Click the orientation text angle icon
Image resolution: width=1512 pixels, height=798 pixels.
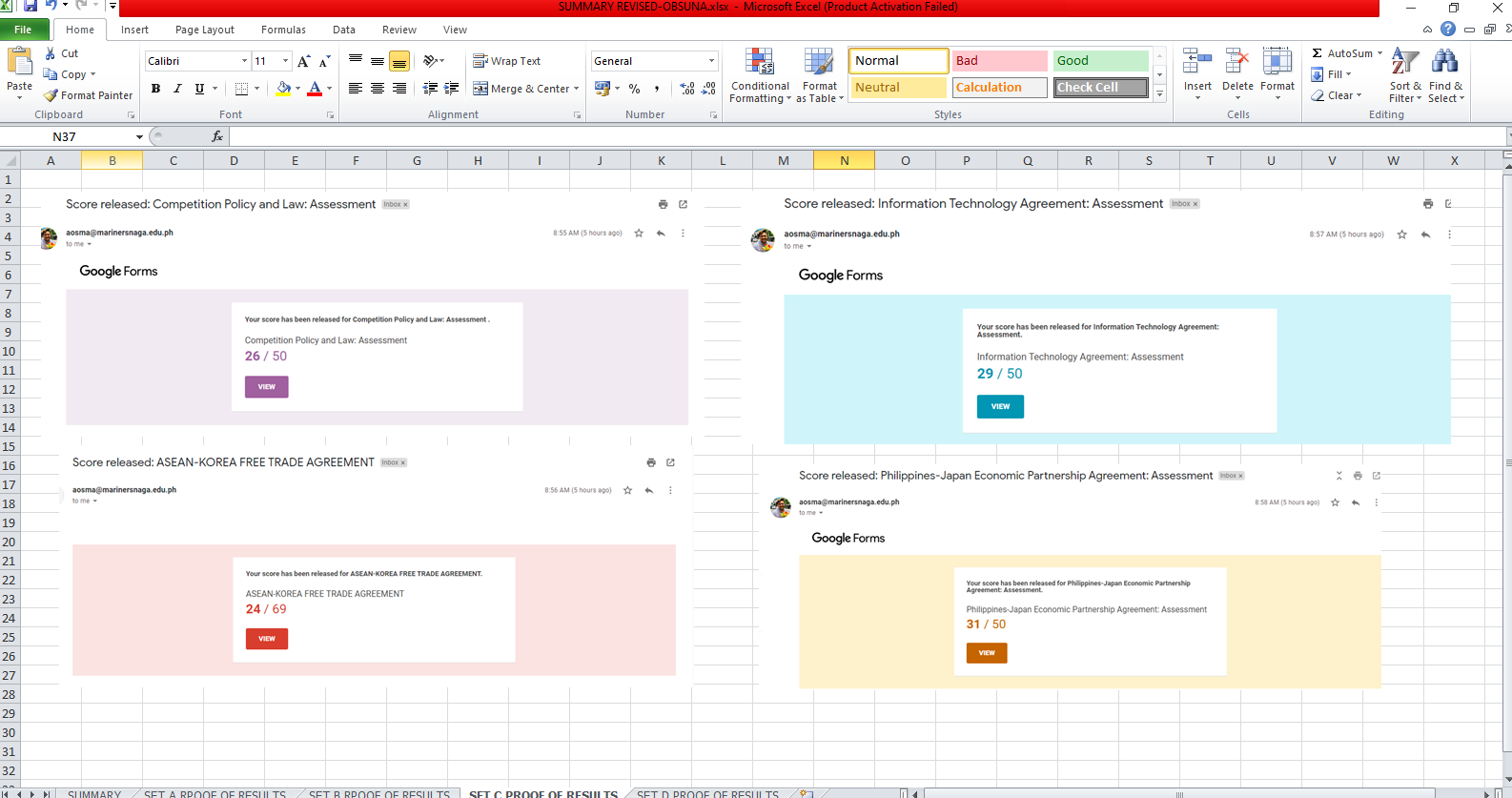pyautogui.click(x=430, y=61)
